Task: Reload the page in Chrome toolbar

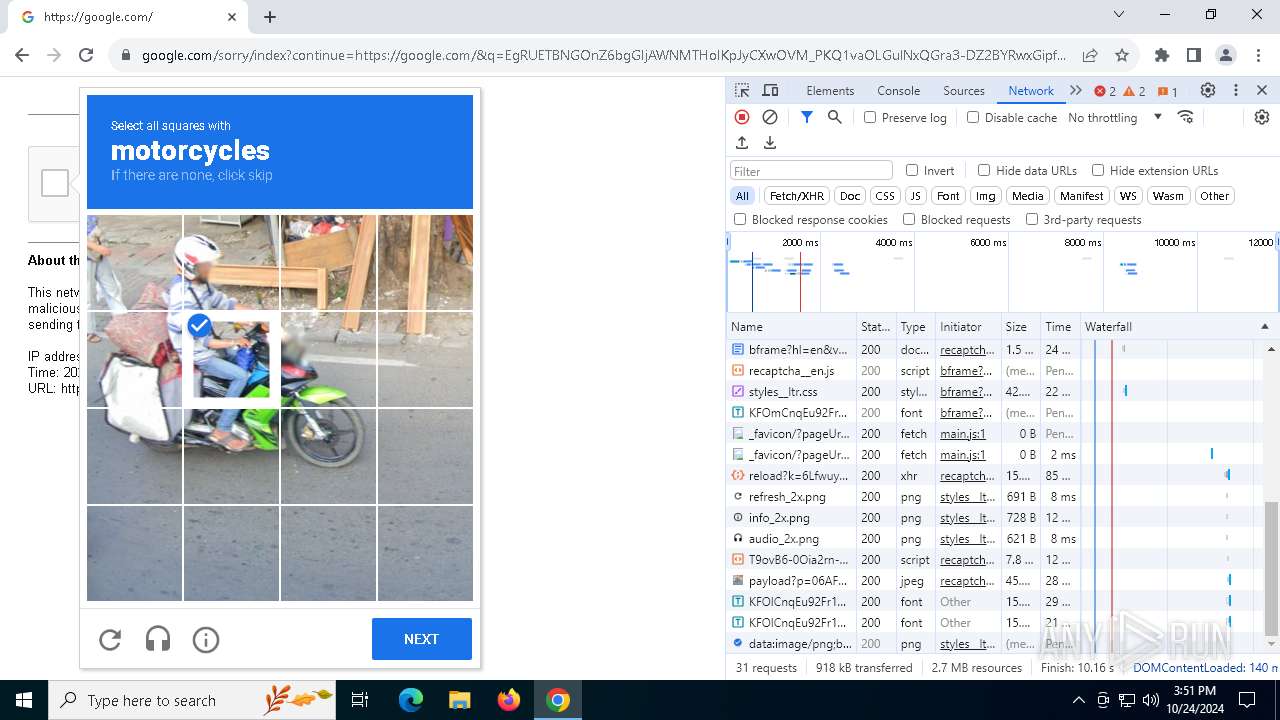Action: pos(86,56)
